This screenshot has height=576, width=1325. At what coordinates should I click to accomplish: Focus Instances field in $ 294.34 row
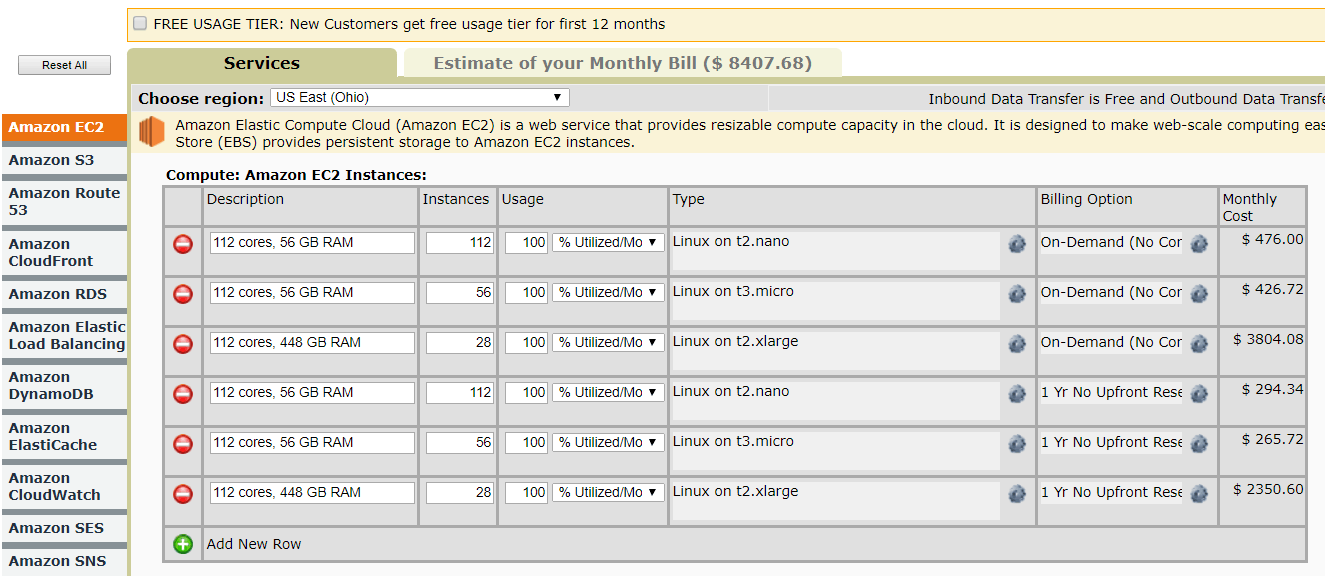coord(460,393)
